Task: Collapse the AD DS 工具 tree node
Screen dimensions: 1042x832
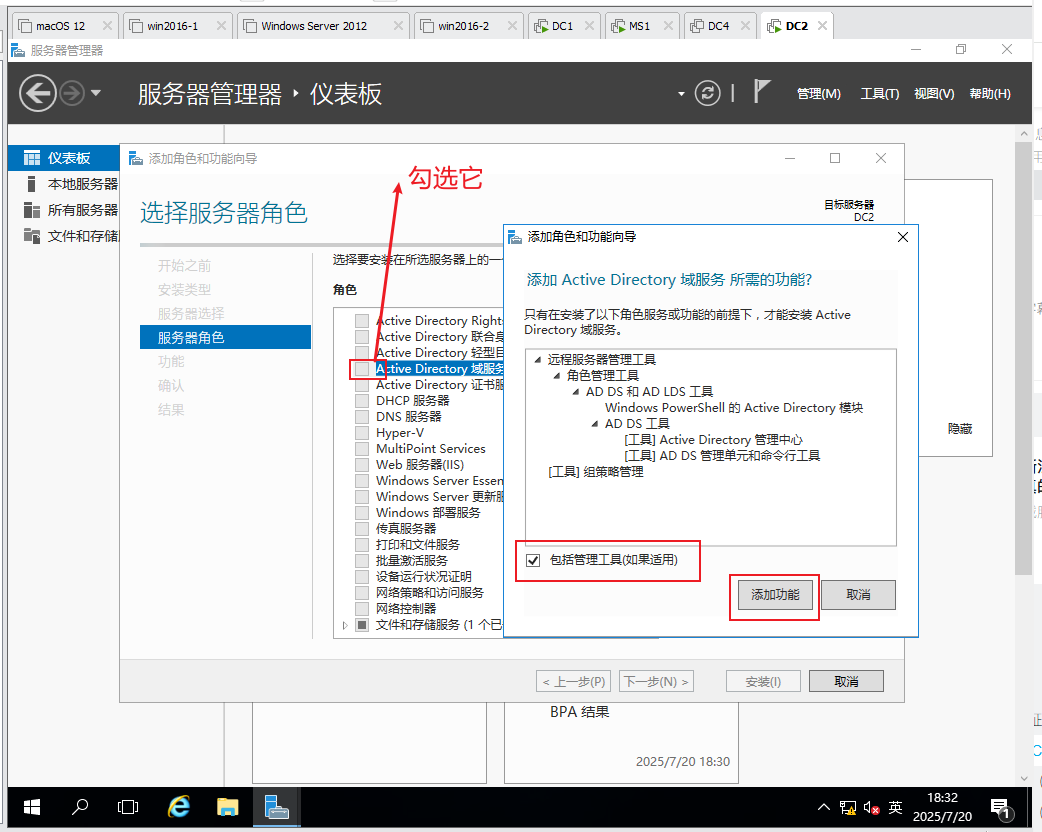Action: (595, 424)
